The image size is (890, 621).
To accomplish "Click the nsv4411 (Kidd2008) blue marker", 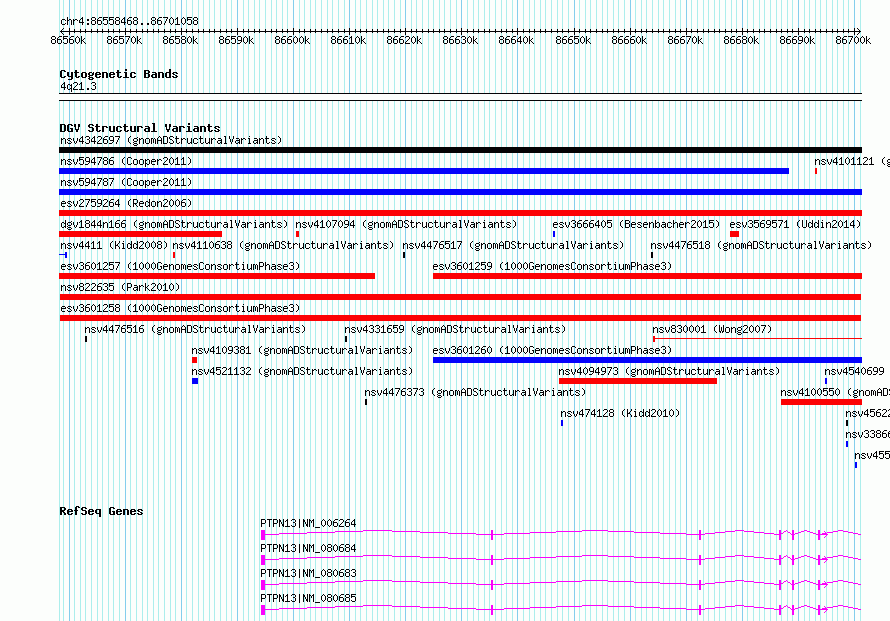I will pos(64,255).
